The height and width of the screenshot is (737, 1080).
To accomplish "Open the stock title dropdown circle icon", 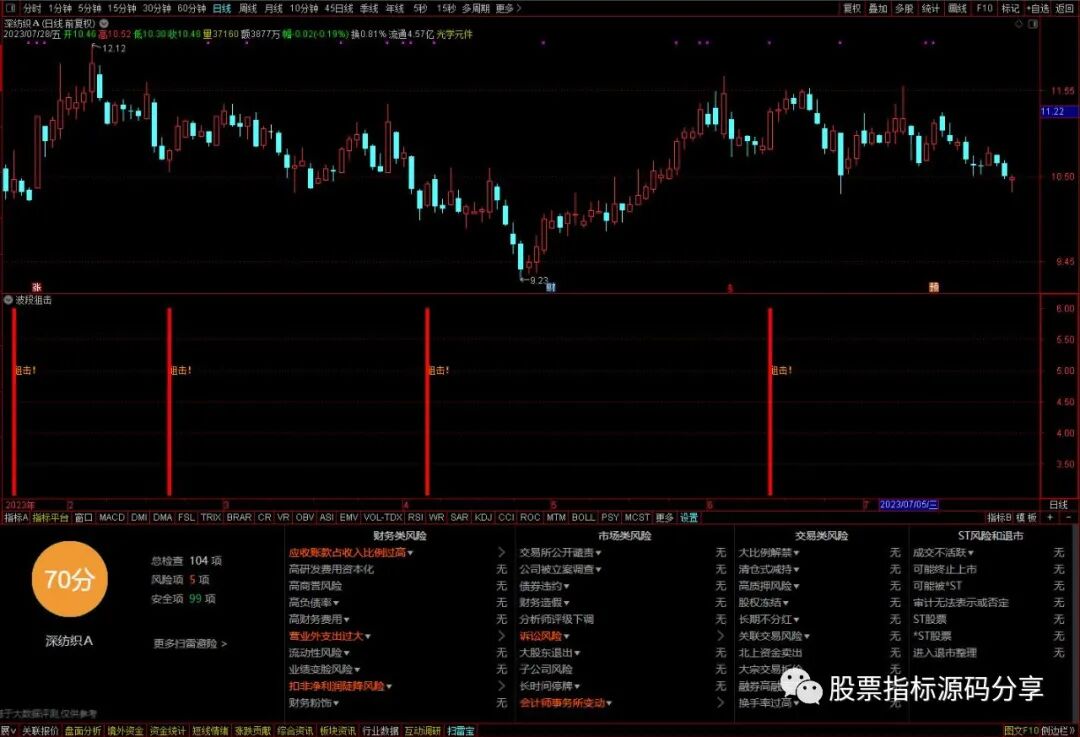I will point(104,23).
